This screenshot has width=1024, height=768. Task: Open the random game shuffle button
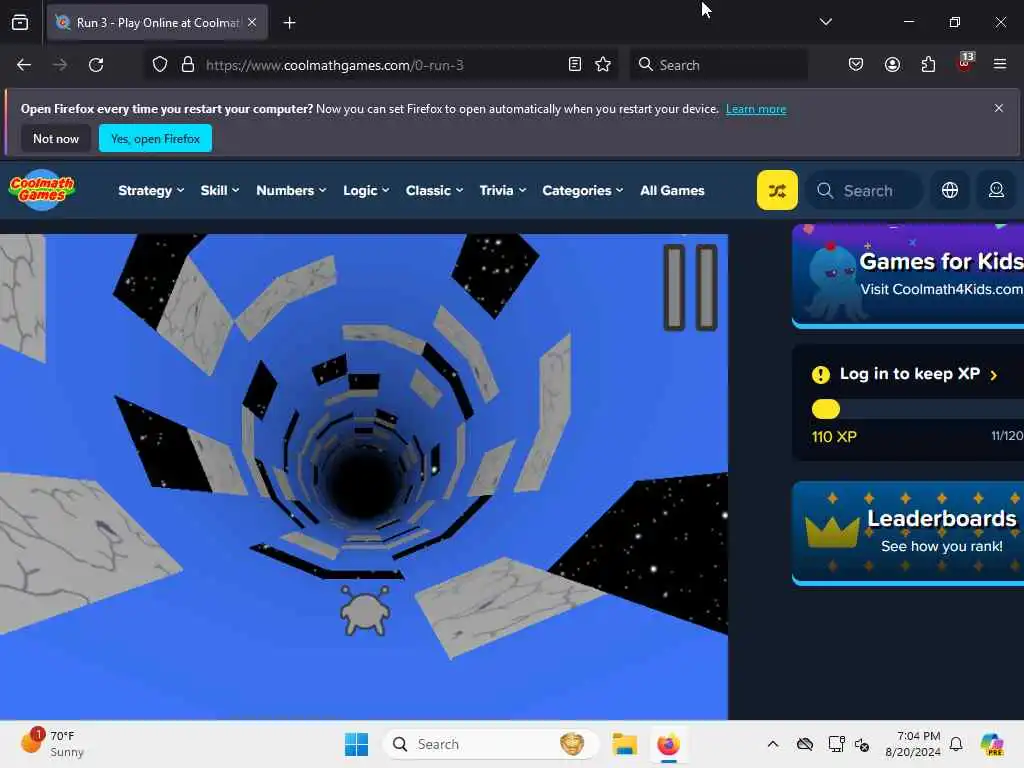[x=776, y=190]
